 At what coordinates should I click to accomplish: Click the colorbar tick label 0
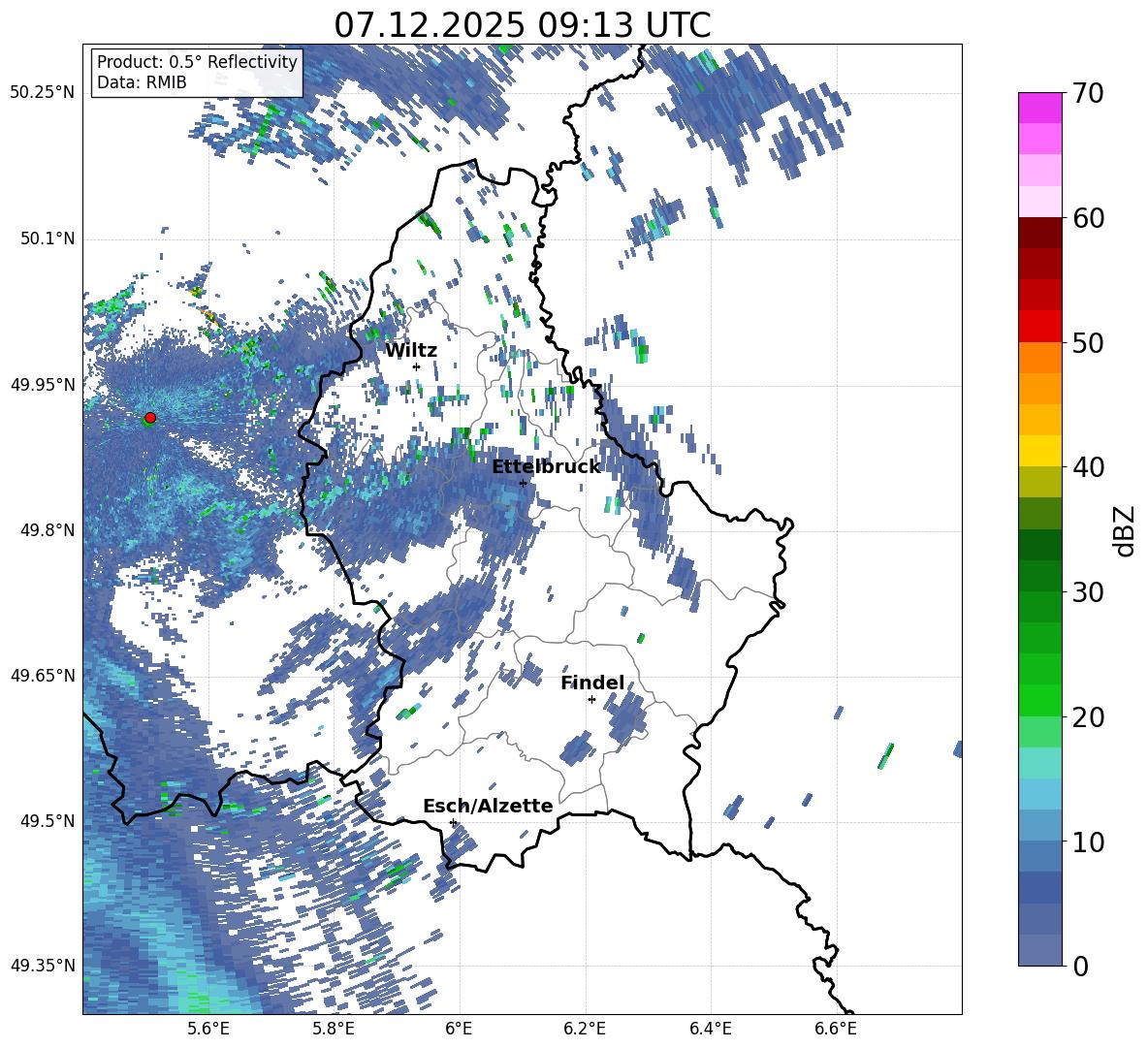point(1080,966)
